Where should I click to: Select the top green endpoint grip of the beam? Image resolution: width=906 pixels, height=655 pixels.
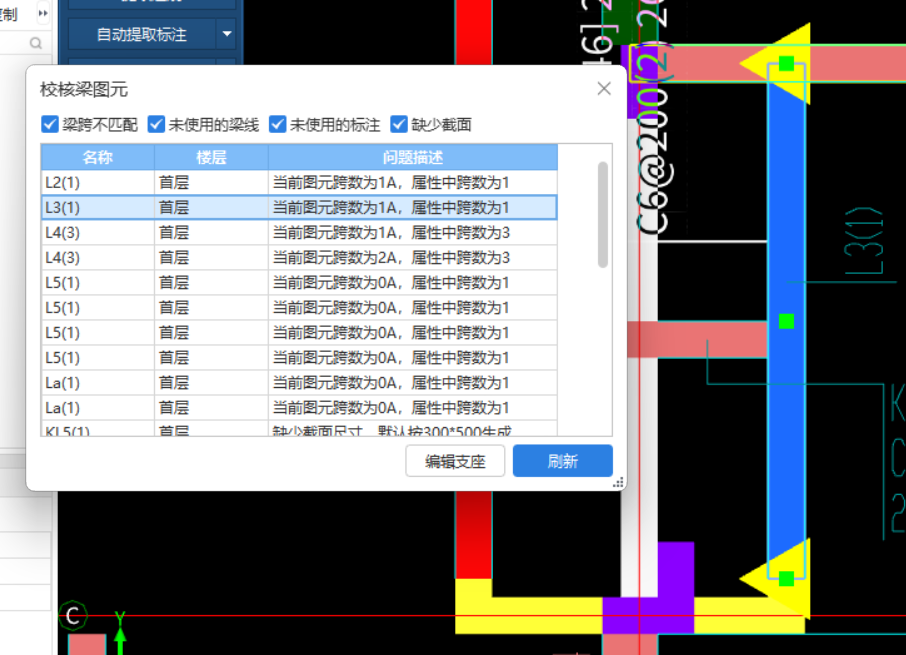787,63
